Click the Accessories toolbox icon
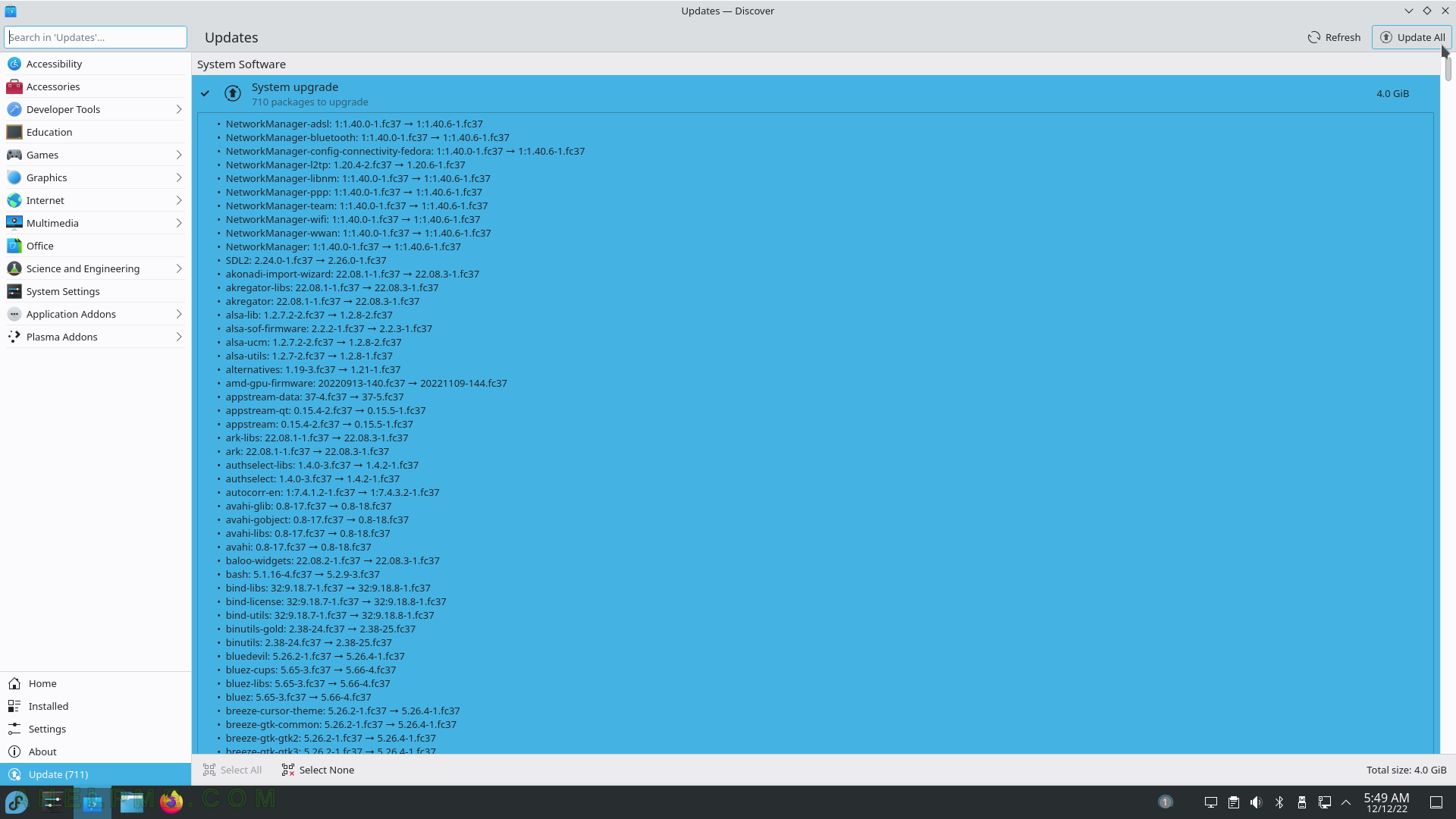This screenshot has height=819, width=1456. click(x=14, y=86)
